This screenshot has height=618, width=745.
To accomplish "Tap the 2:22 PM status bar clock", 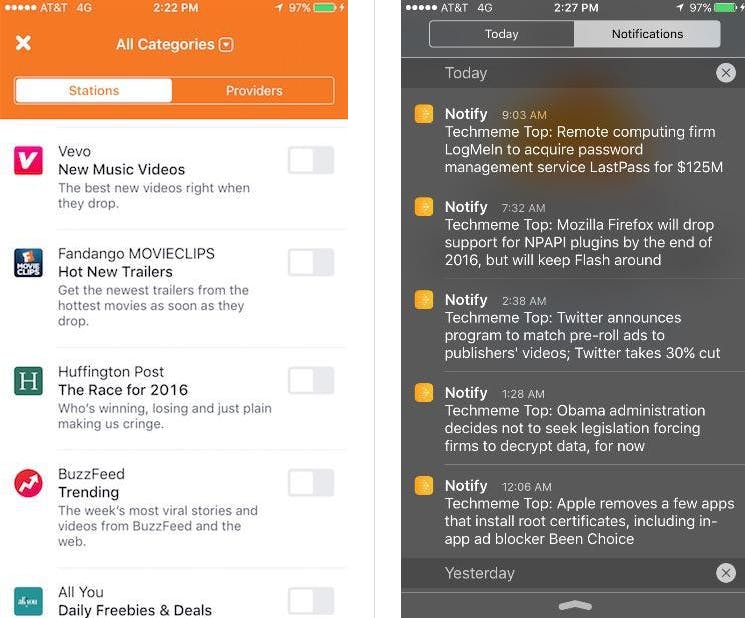I will 175,8.
